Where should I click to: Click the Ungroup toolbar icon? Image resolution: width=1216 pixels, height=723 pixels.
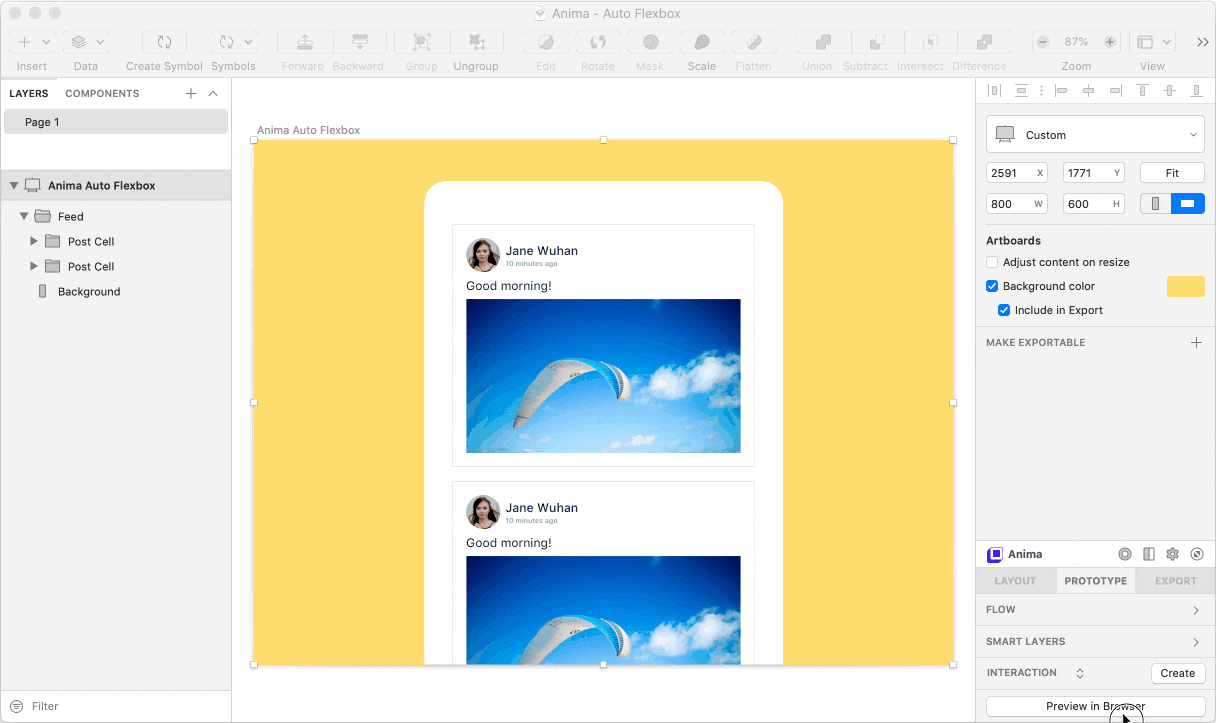(476, 43)
